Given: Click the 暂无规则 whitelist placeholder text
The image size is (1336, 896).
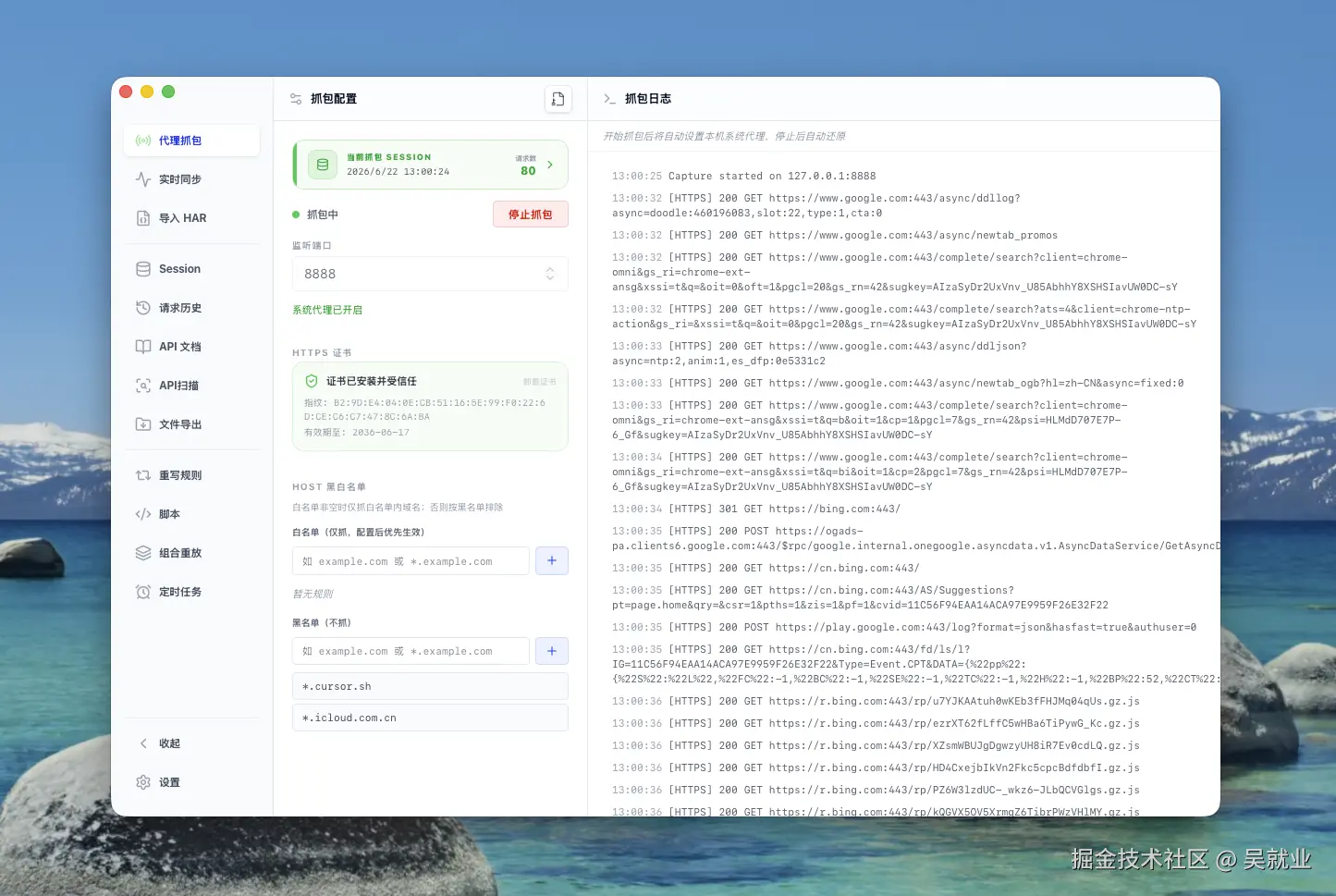Looking at the screenshot, I should pyautogui.click(x=313, y=594).
